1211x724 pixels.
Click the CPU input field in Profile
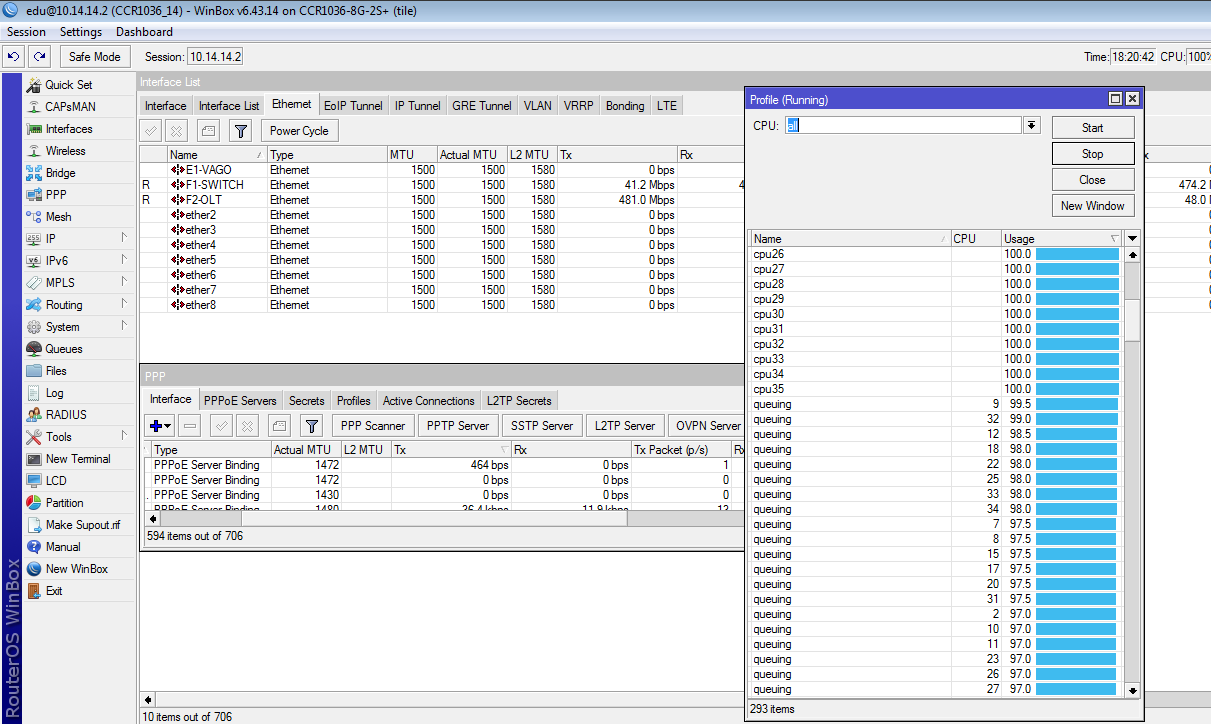(902, 125)
